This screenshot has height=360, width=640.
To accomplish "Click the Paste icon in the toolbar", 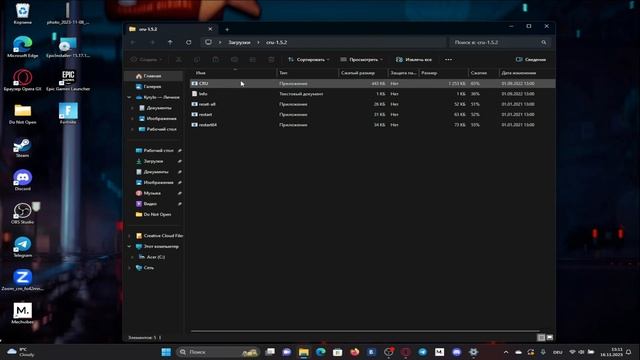I will [x=216, y=60].
